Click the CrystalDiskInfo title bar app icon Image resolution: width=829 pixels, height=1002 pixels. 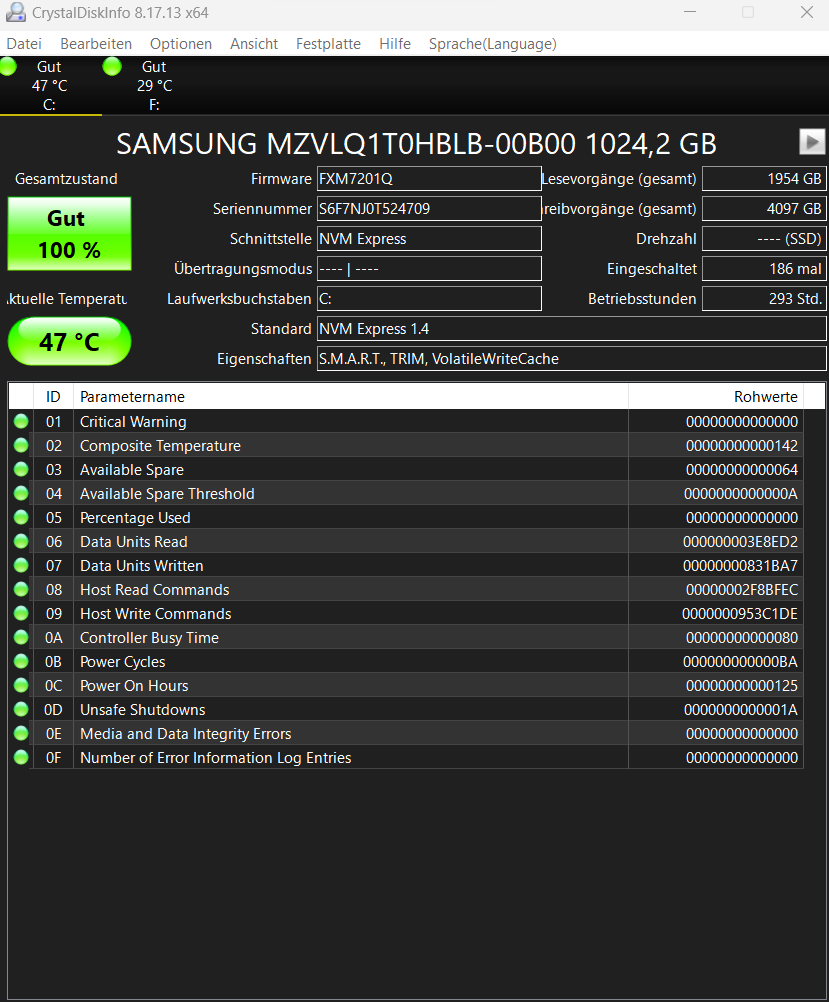point(15,12)
